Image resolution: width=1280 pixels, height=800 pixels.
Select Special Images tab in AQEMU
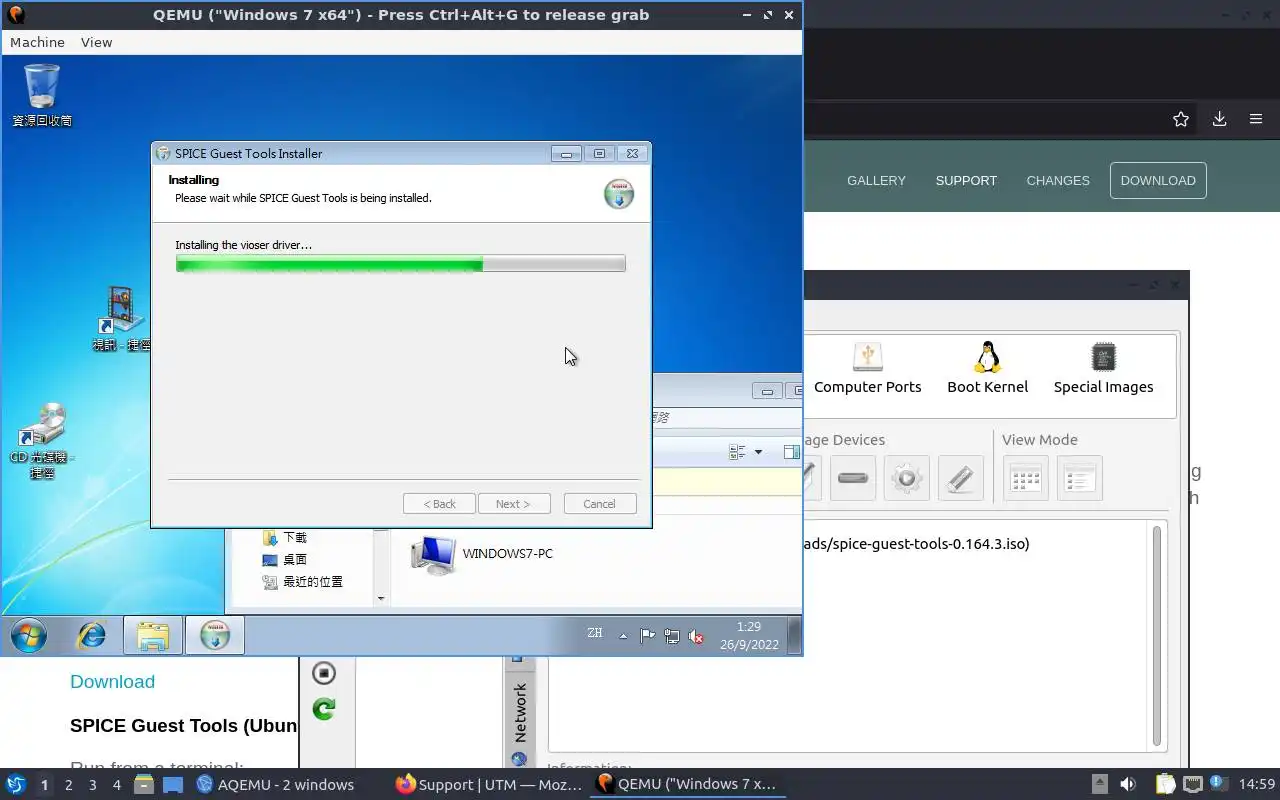coord(1103,368)
